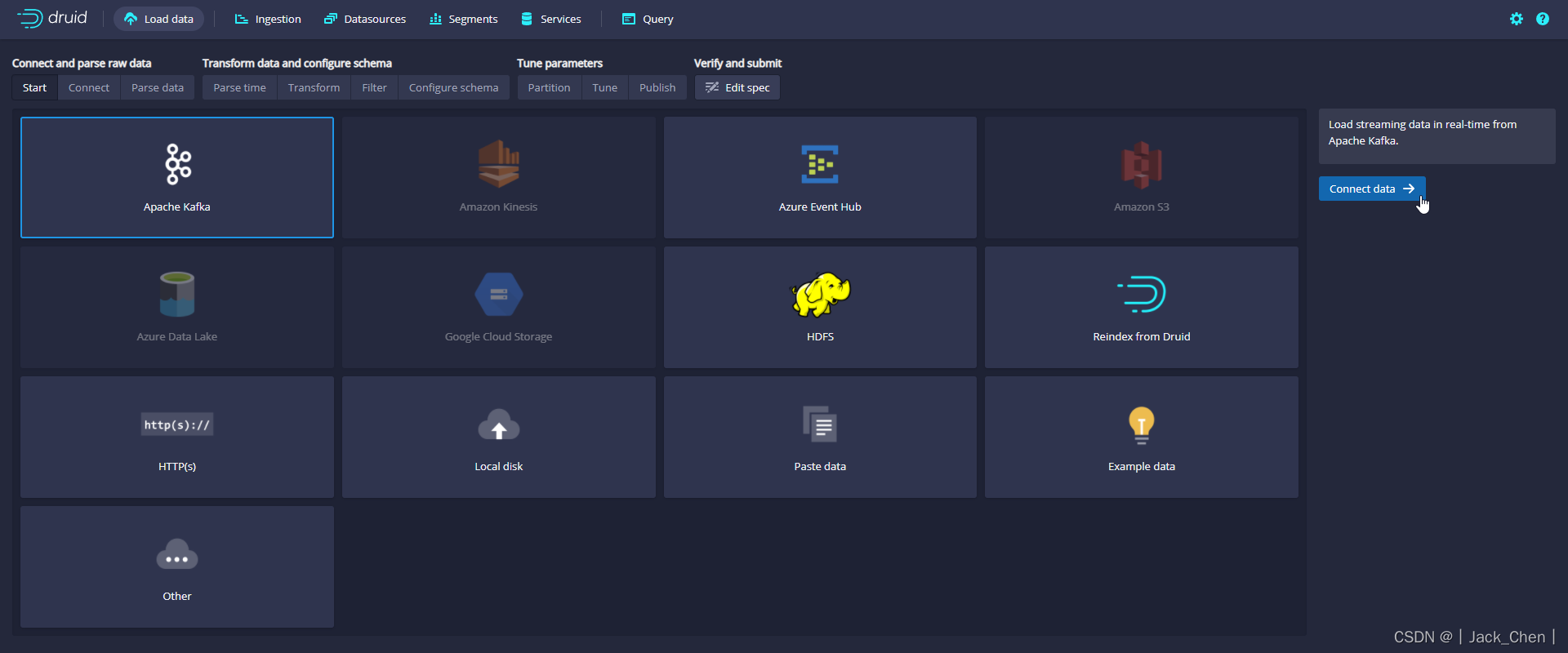Select the Filter step tab
This screenshot has width=1568, height=653.
pyautogui.click(x=374, y=87)
